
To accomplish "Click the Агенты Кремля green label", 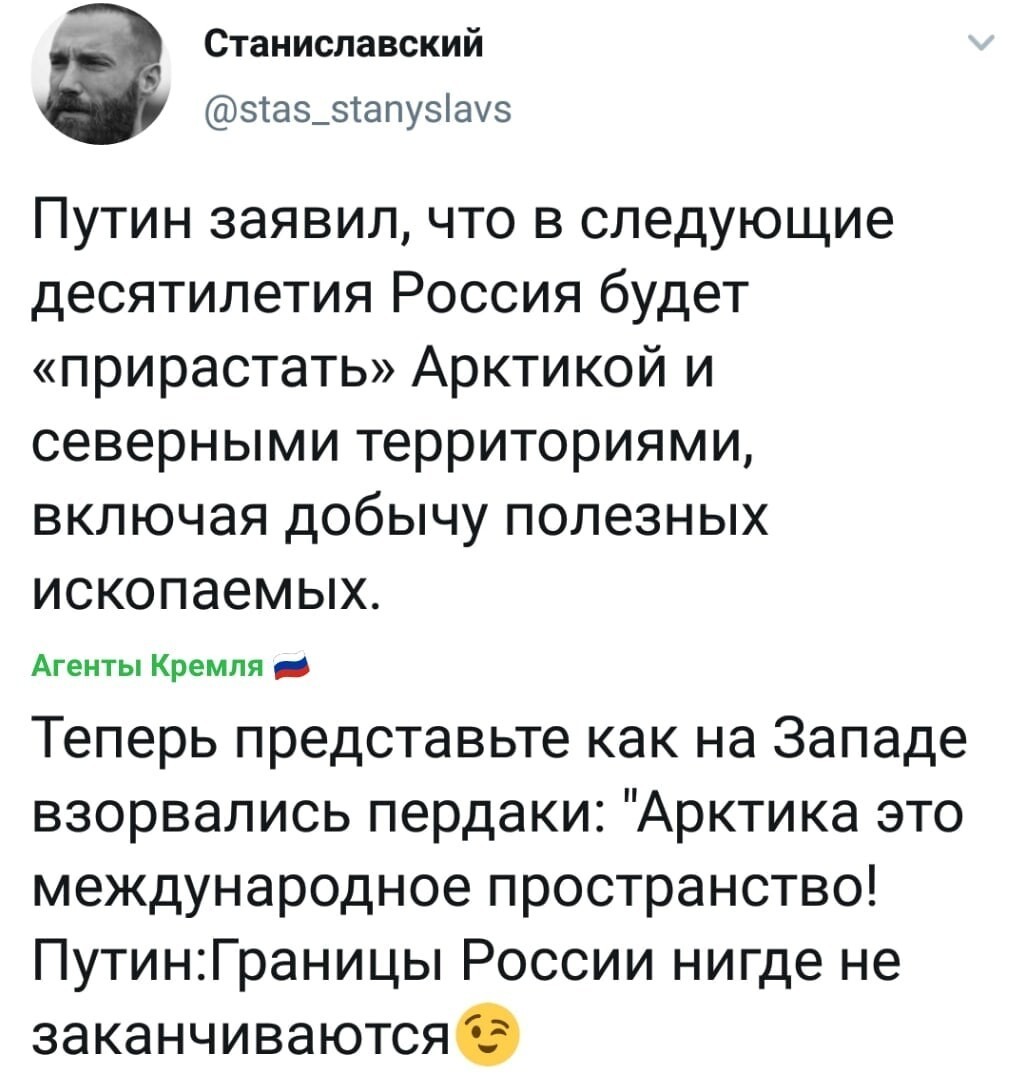I will click(148, 666).
